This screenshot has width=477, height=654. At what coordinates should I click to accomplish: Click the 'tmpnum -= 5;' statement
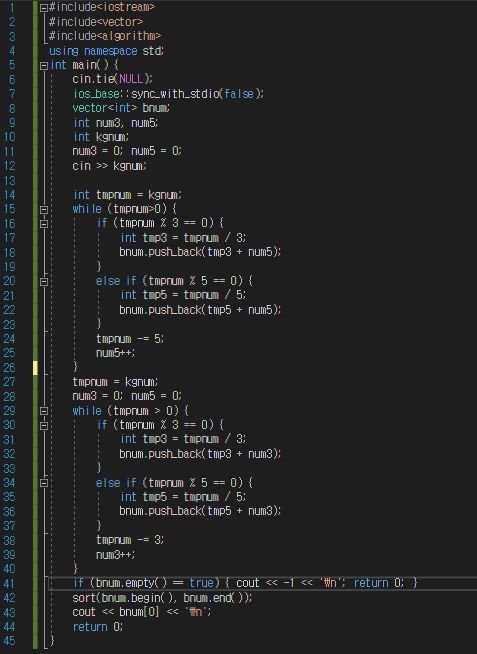pos(130,339)
